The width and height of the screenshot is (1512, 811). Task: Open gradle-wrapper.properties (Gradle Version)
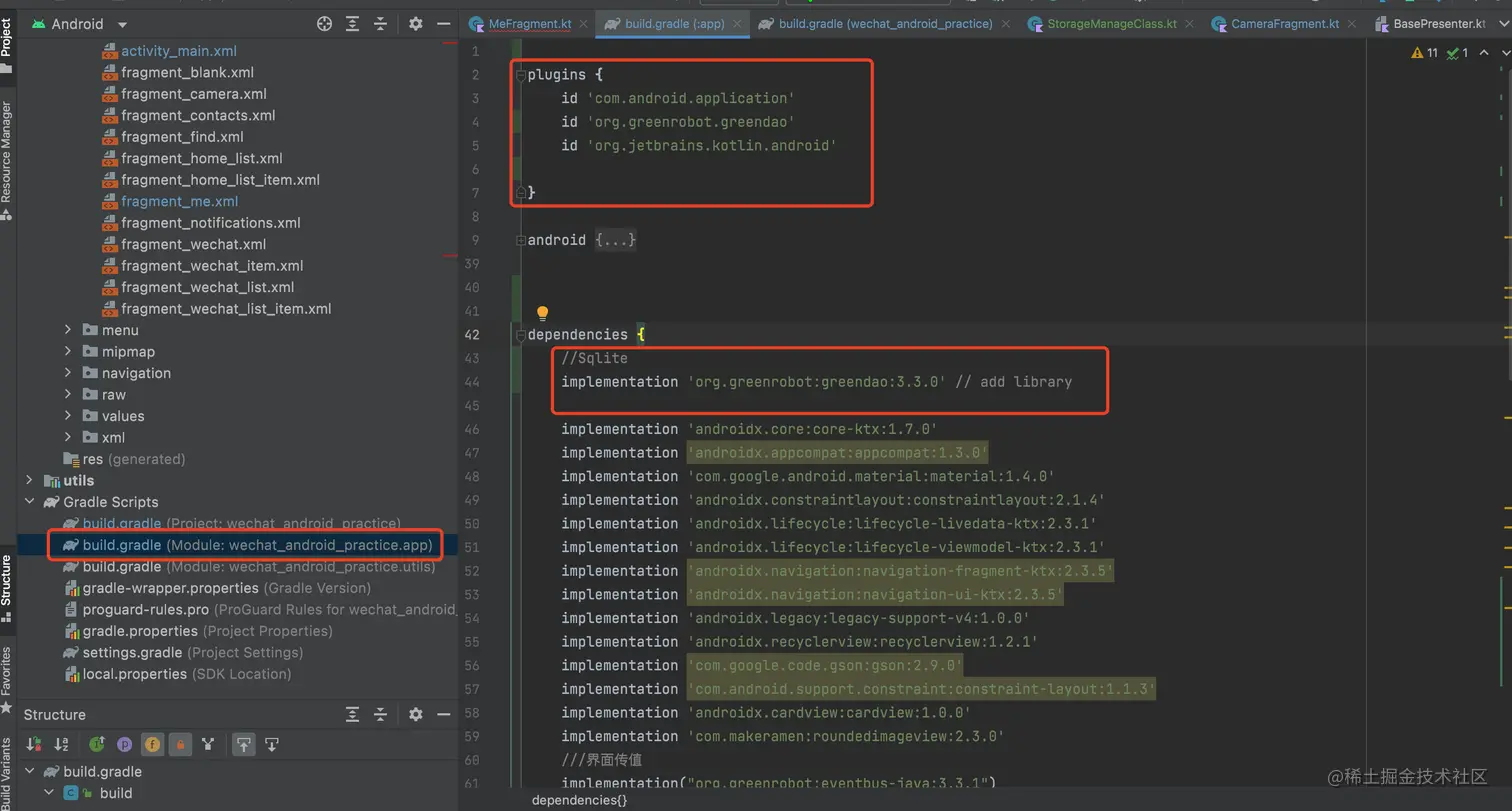(x=216, y=588)
